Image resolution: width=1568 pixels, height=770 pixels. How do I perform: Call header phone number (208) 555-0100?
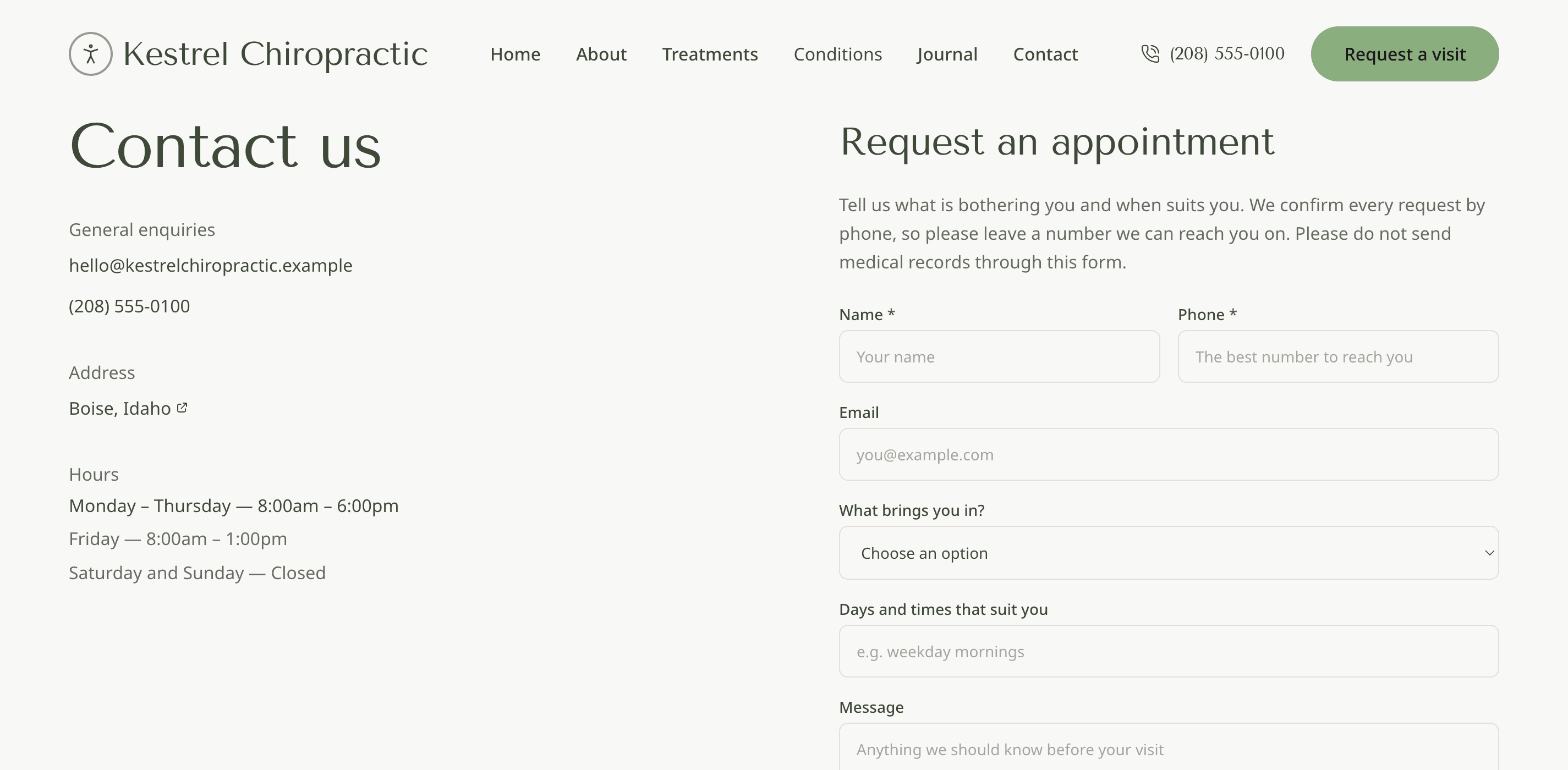[1227, 54]
